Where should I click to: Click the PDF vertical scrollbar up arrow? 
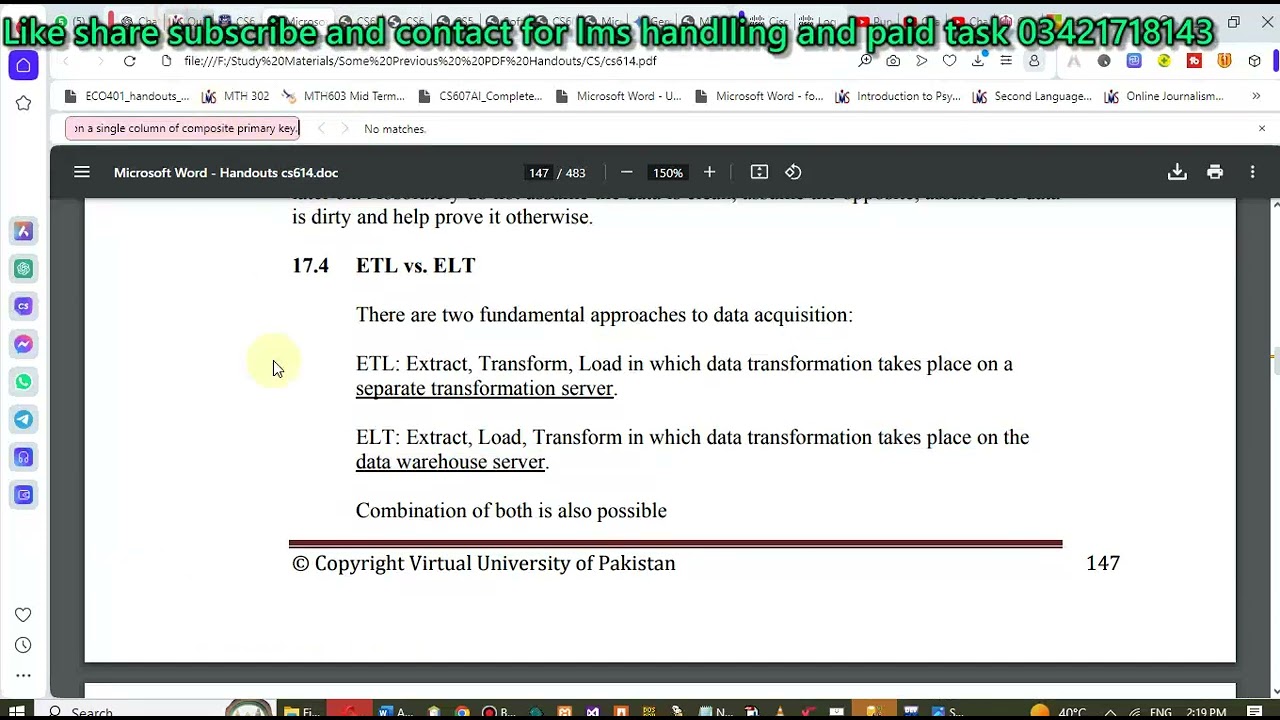click(x=1275, y=204)
